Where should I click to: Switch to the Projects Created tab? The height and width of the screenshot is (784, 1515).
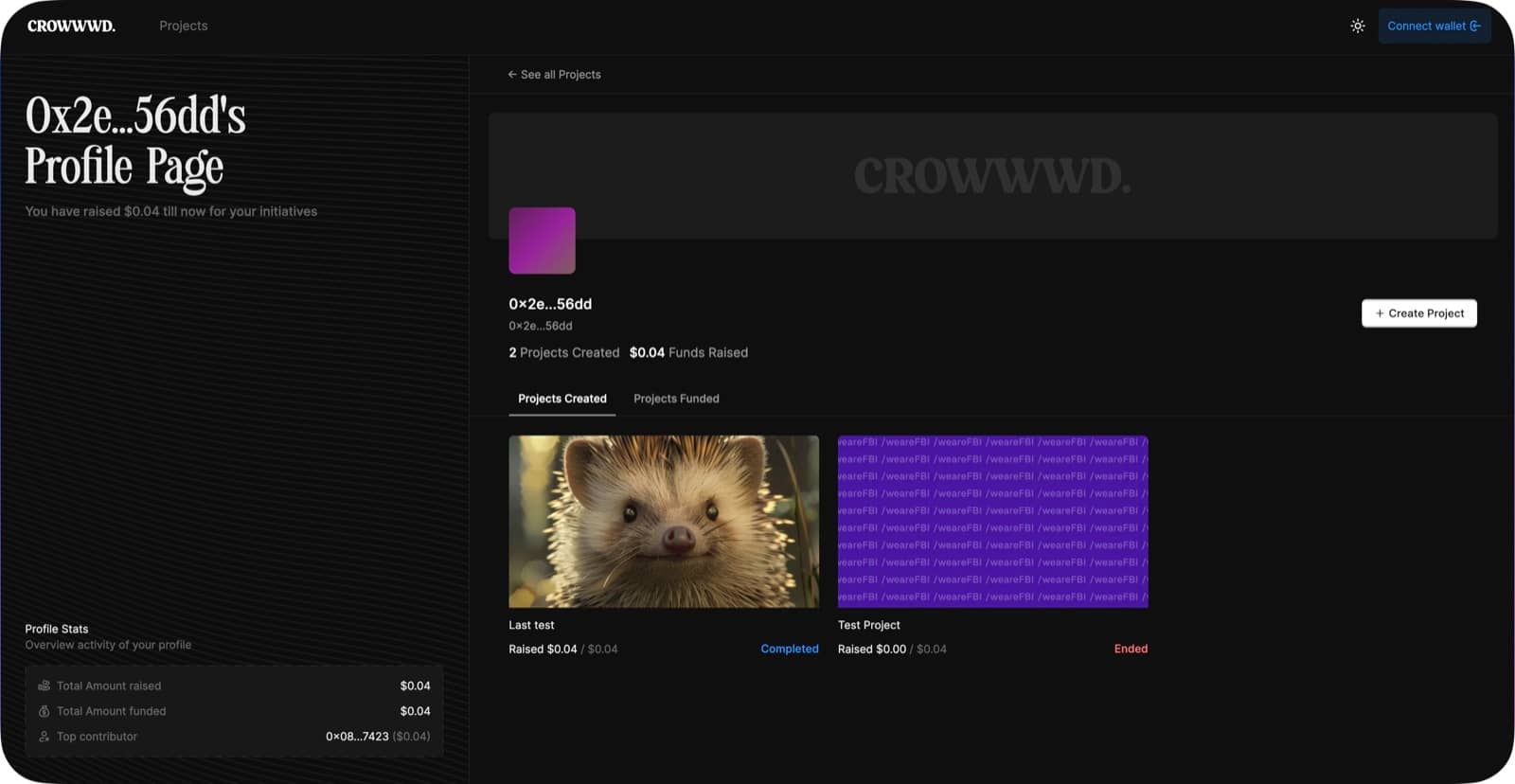point(562,399)
